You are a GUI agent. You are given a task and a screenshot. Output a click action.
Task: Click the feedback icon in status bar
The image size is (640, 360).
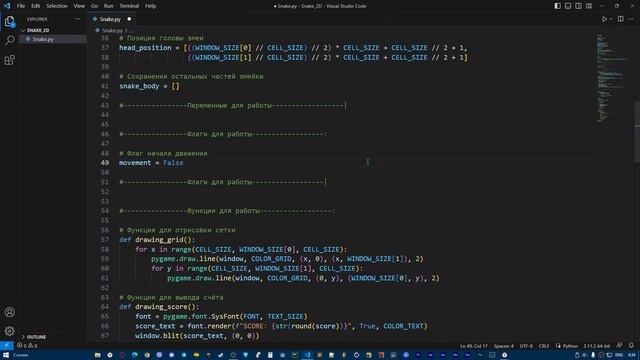pos(620,346)
